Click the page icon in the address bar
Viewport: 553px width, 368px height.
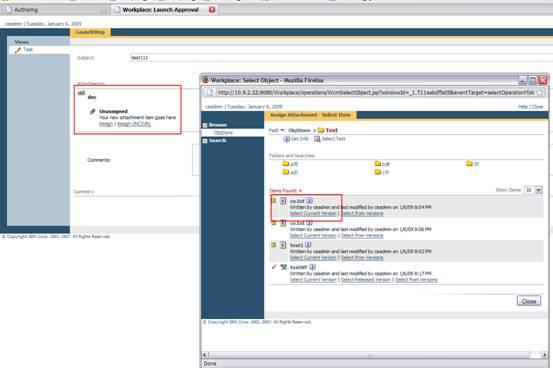(209, 92)
